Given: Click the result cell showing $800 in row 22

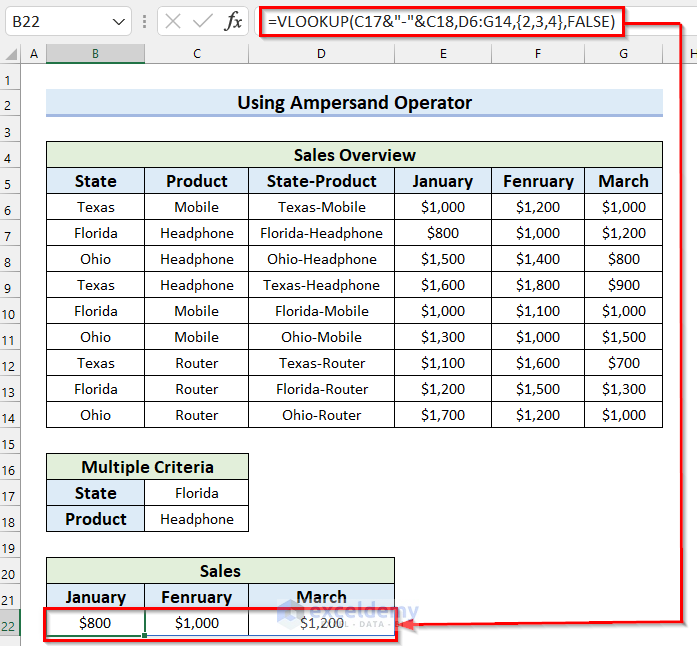Looking at the screenshot, I should [95, 623].
